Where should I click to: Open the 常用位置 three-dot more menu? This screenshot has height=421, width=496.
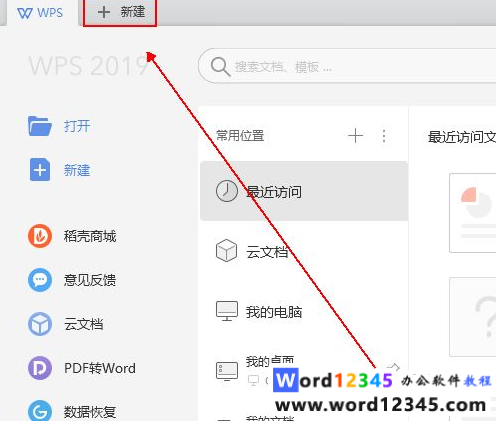pos(384,136)
